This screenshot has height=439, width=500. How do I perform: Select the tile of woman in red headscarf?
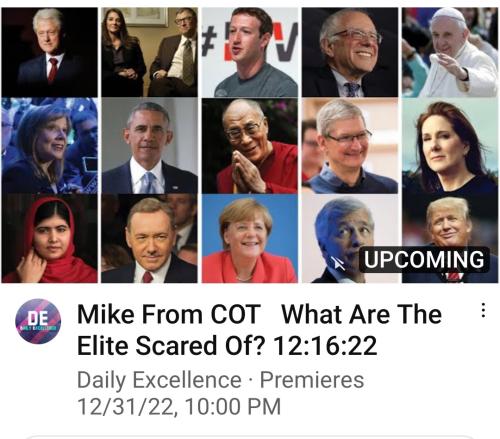(50, 238)
